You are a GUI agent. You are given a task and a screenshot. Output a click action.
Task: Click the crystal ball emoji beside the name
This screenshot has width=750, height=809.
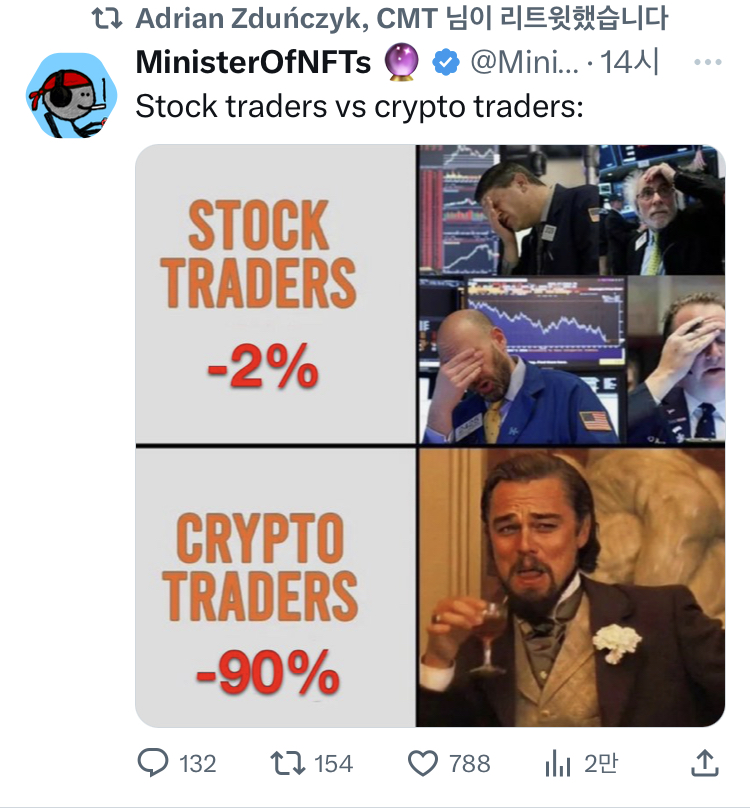(x=402, y=62)
